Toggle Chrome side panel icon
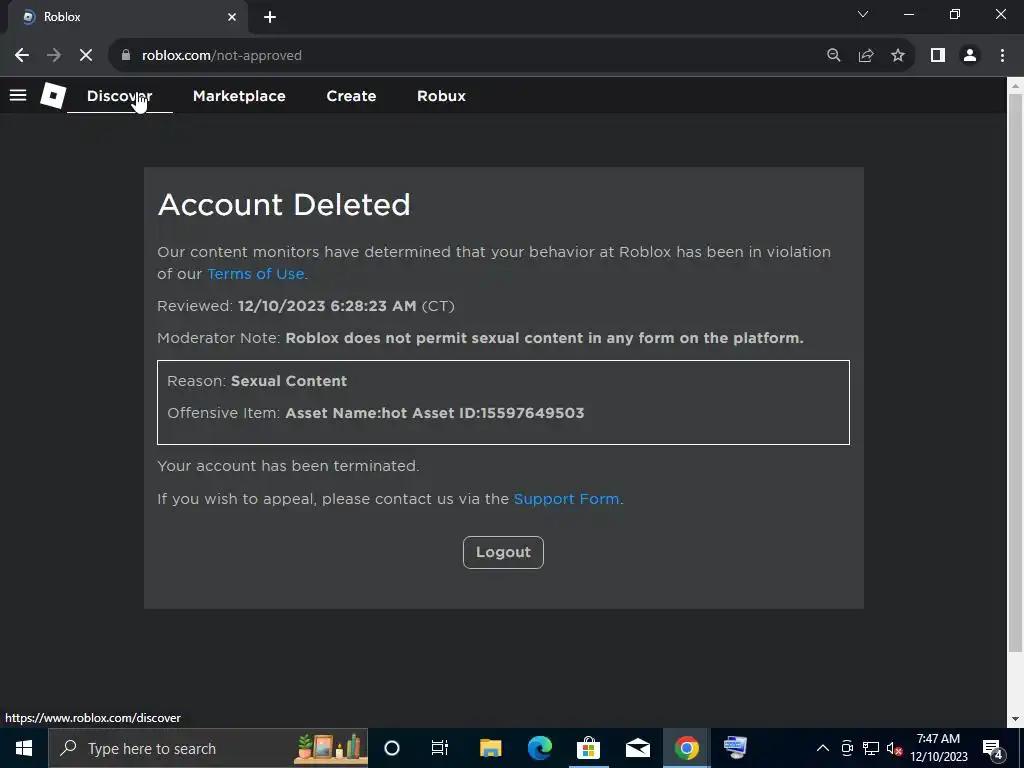 click(x=938, y=56)
